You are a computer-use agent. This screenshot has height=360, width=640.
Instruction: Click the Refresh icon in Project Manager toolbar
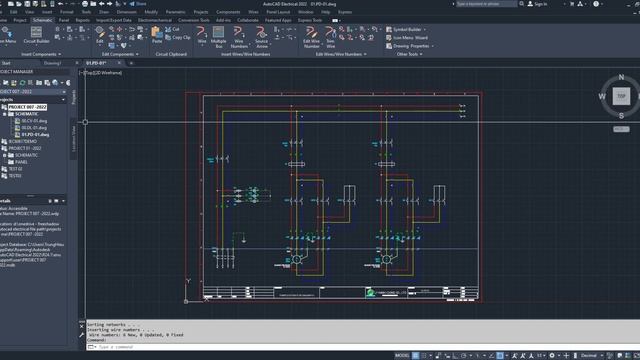22,82
